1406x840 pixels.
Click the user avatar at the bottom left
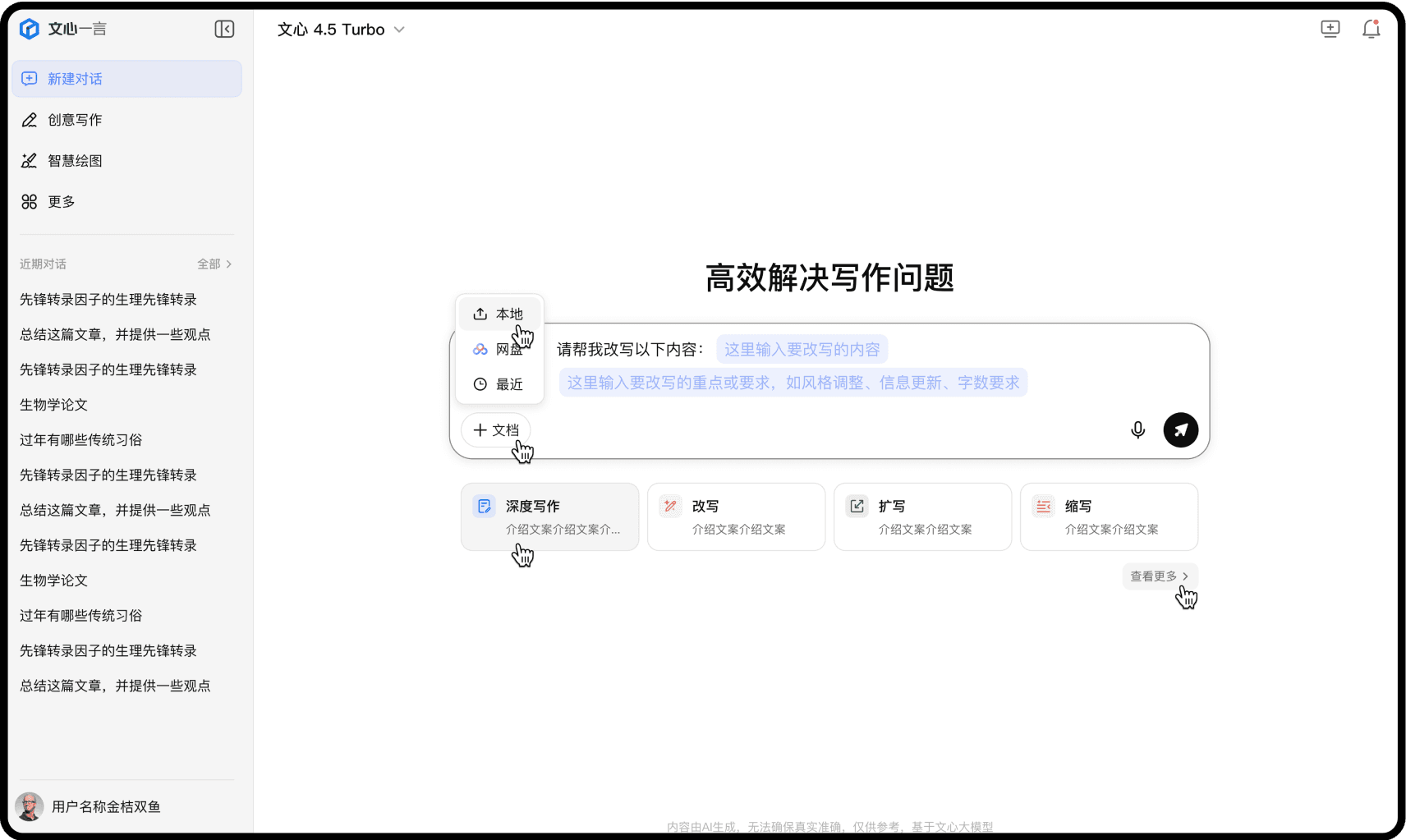tap(30, 806)
